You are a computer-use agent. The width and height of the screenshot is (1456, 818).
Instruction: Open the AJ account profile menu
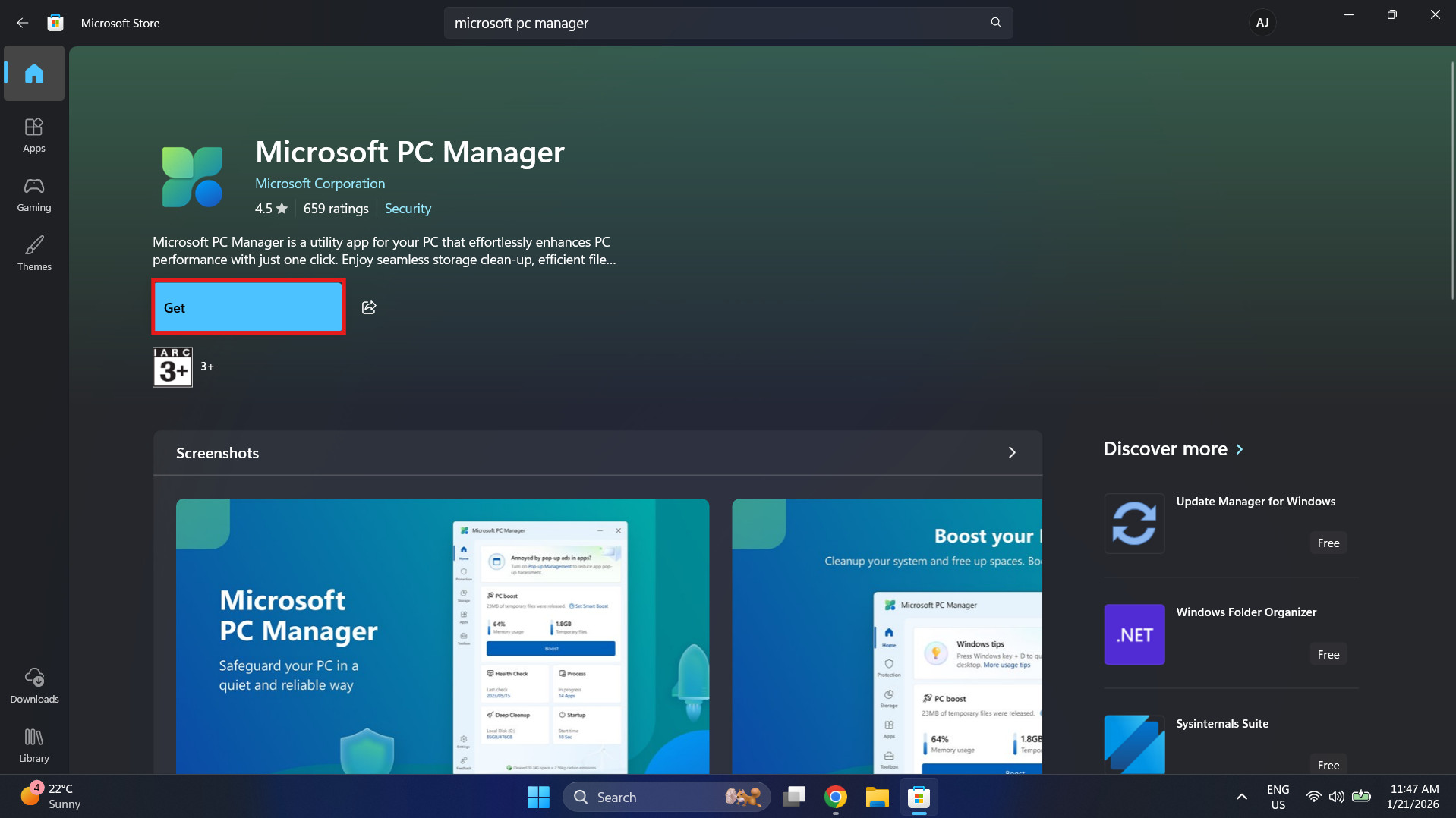click(1262, 22)
